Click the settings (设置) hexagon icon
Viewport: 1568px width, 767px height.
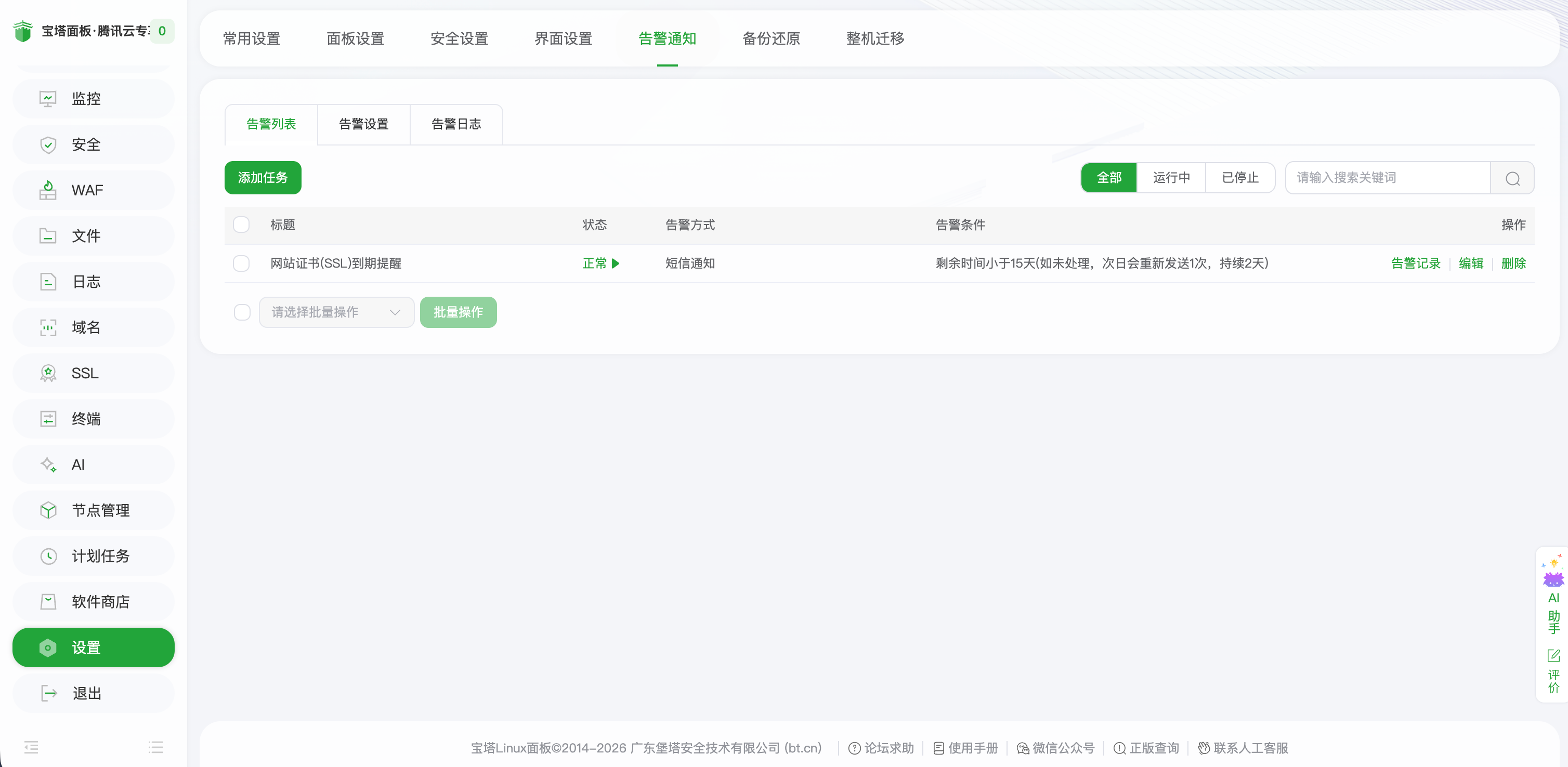[x=48, y=648]
